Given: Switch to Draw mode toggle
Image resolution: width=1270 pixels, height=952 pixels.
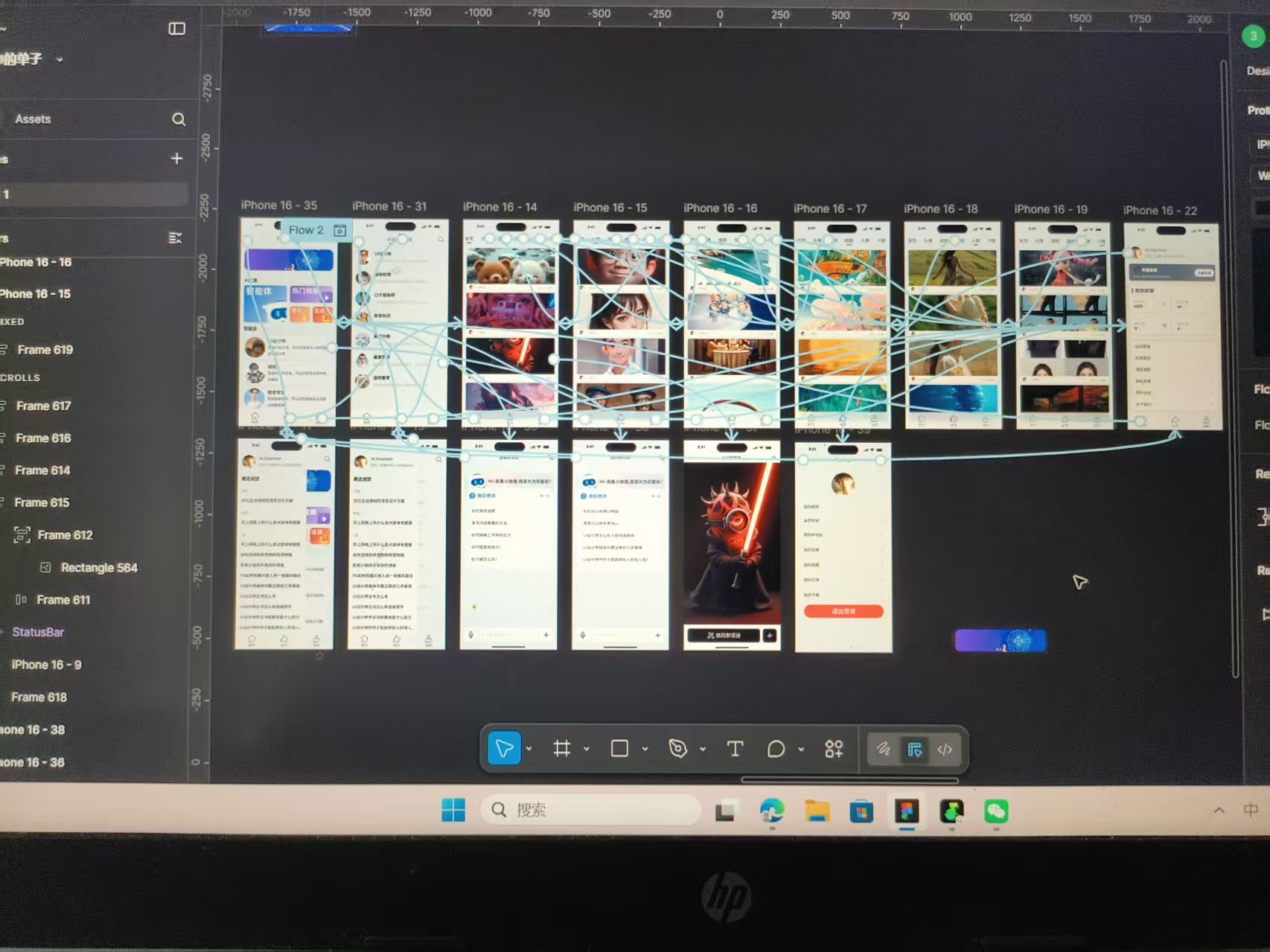Looking at the screenshot, I should pos(883,749).
